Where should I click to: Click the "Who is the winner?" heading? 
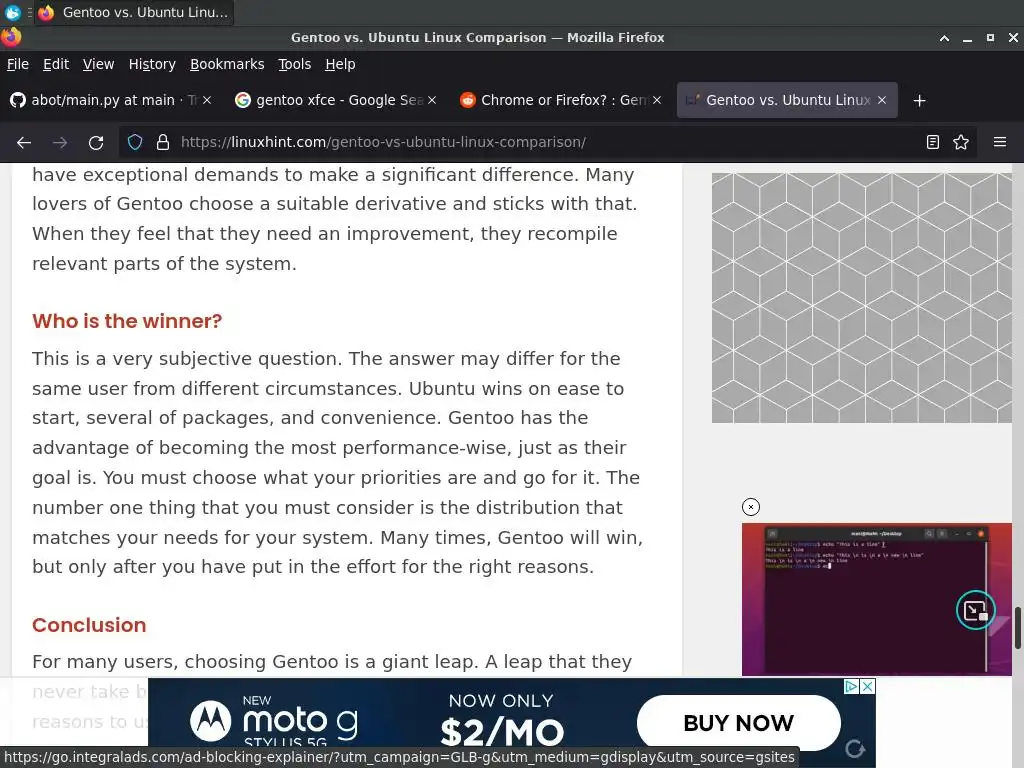pyautogui.click(x=127, y=321)
